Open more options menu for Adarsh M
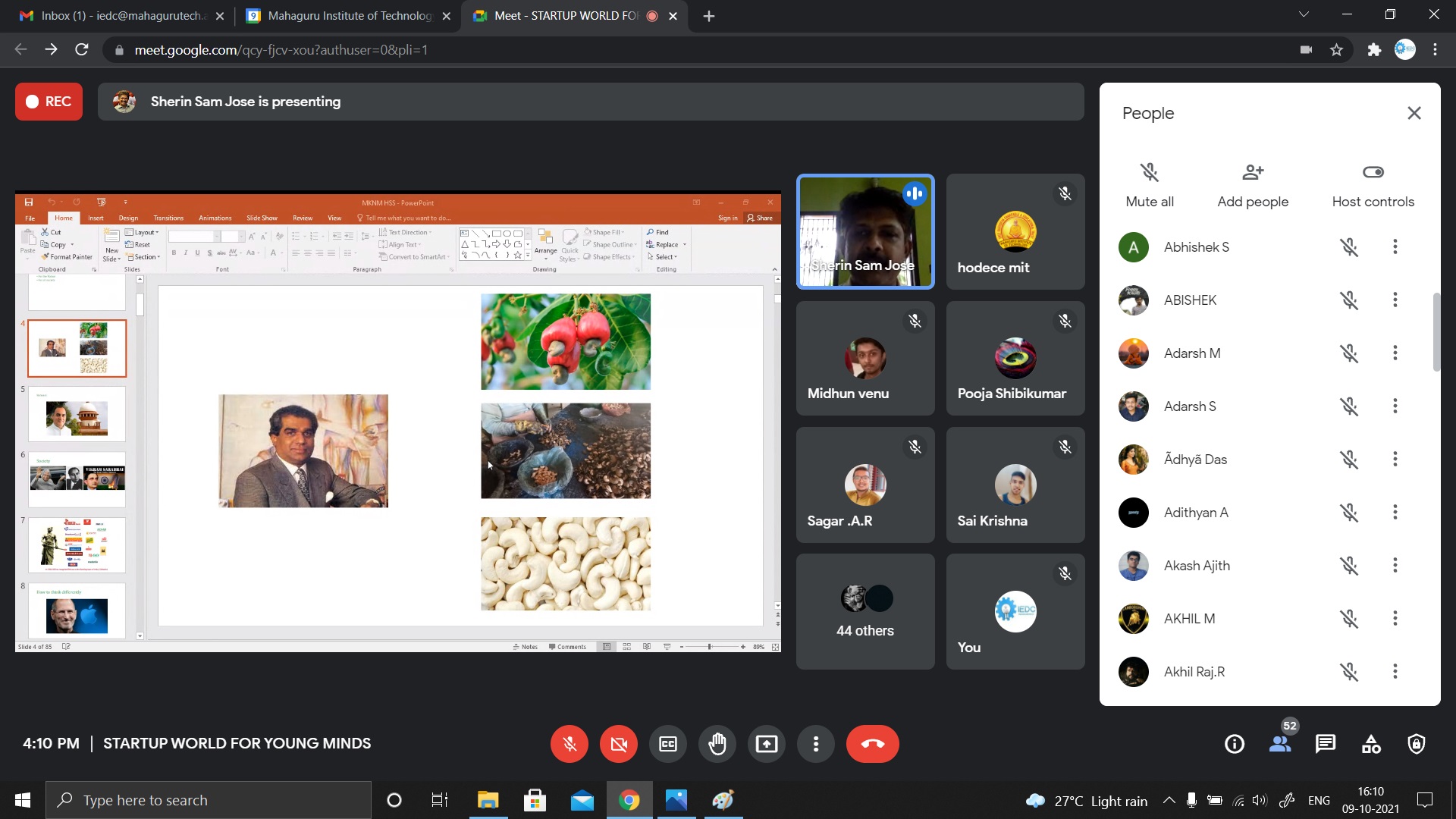Screen dimensions: 1456x819 pyautogui.click(x=1395, y=353)
